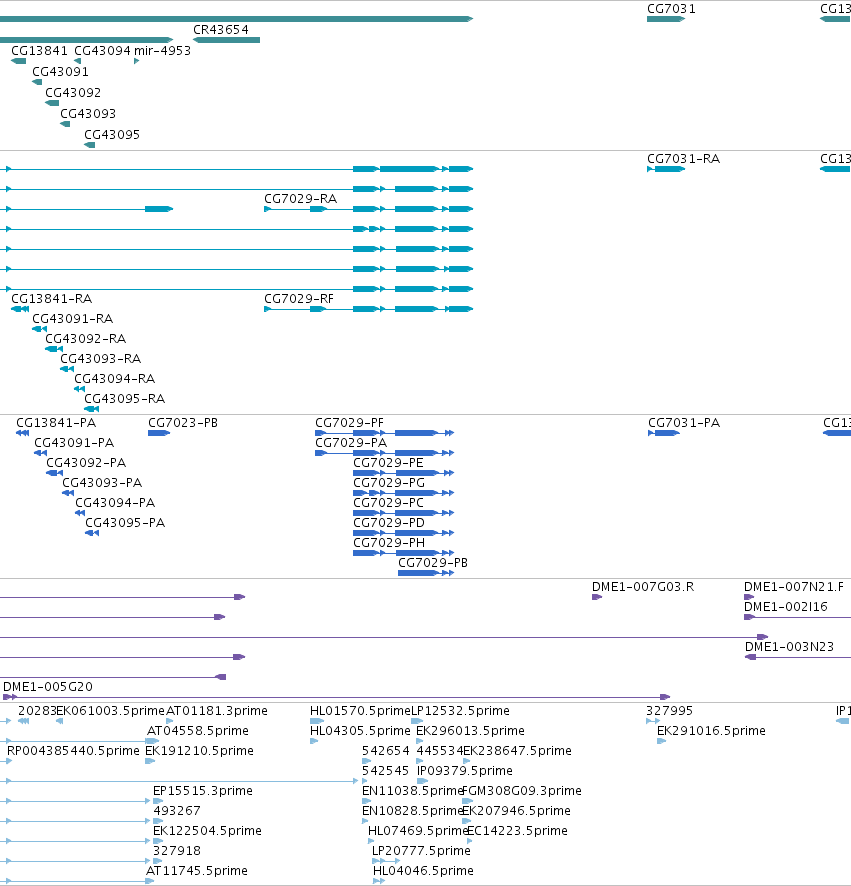851x886 pixels.
Task: Open the CG13841 gene feature label
Action: click(x=39, y=51)
